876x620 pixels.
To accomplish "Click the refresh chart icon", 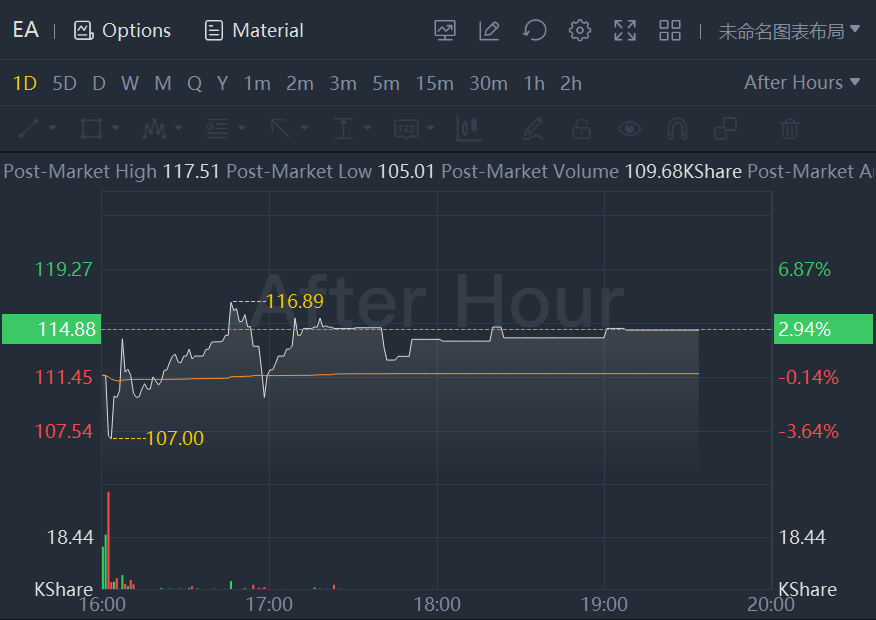I will [535, 31].
